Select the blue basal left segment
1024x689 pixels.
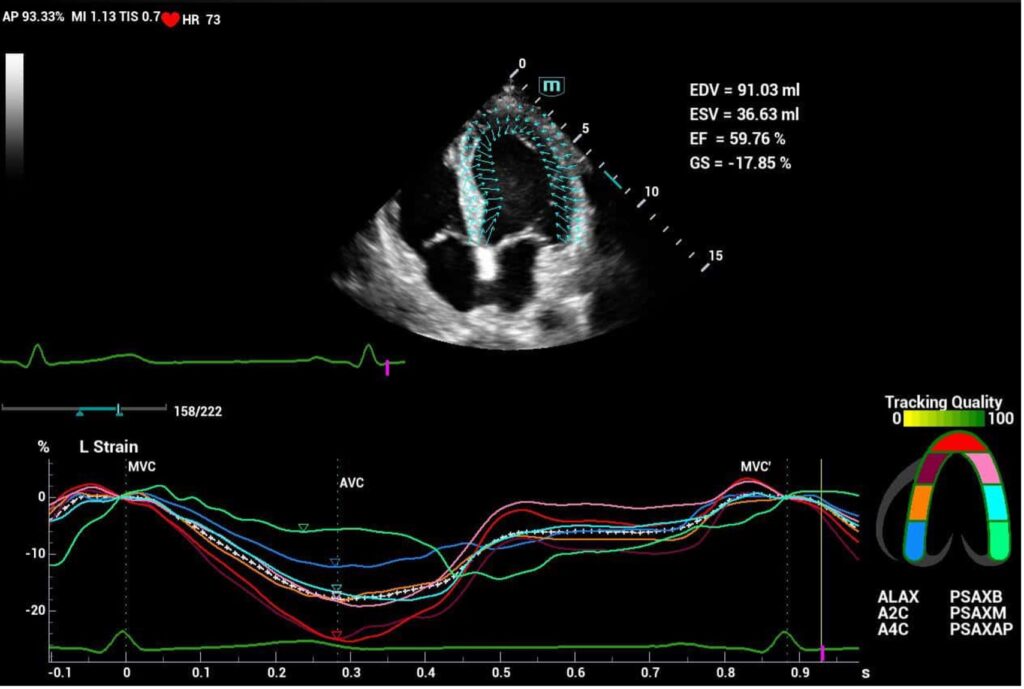(x=914, y=545)
